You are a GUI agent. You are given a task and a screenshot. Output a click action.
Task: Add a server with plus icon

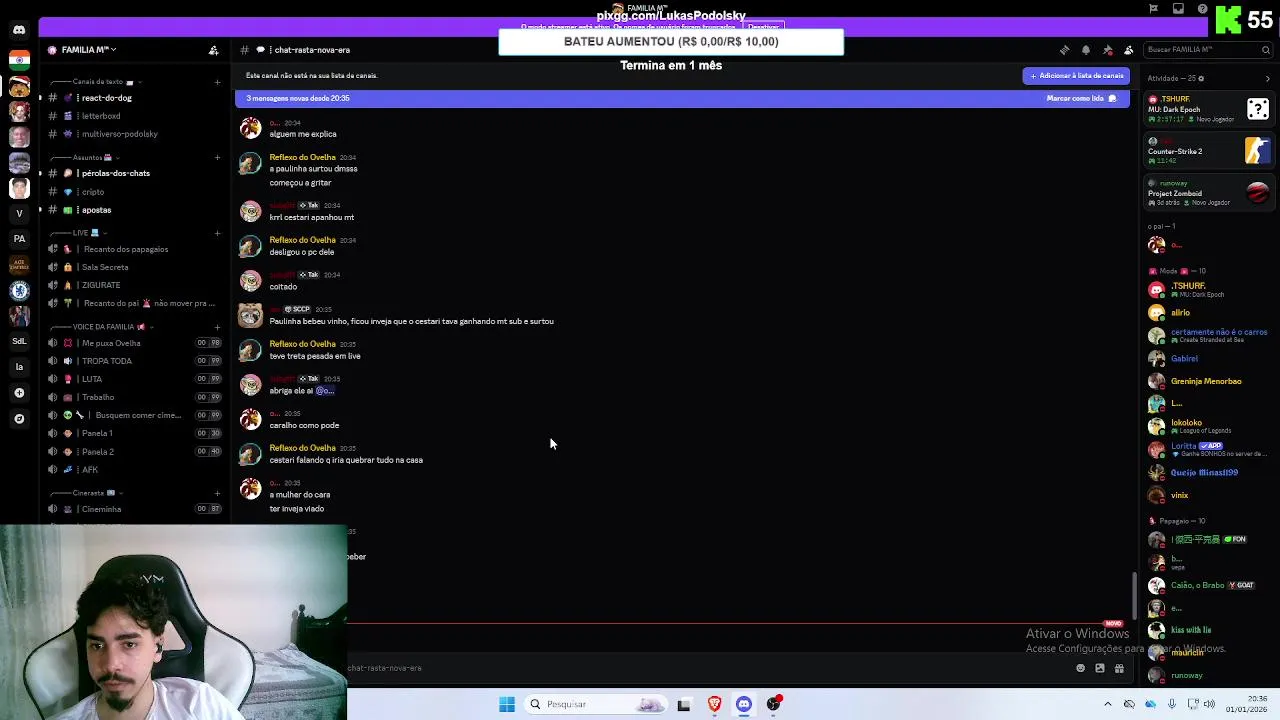19,393
